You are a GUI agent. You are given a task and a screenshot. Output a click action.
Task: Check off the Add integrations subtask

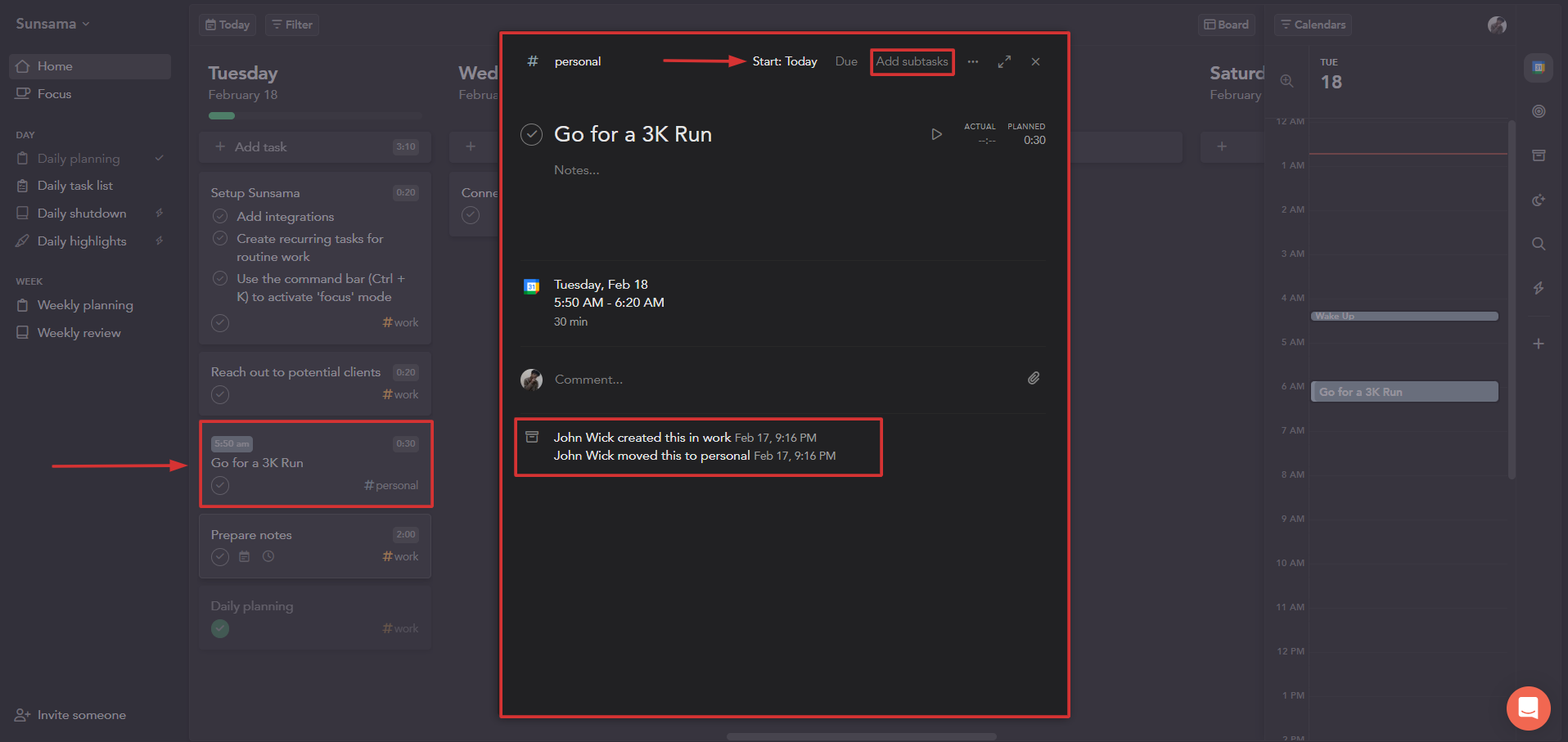click(x=220, y=216)
